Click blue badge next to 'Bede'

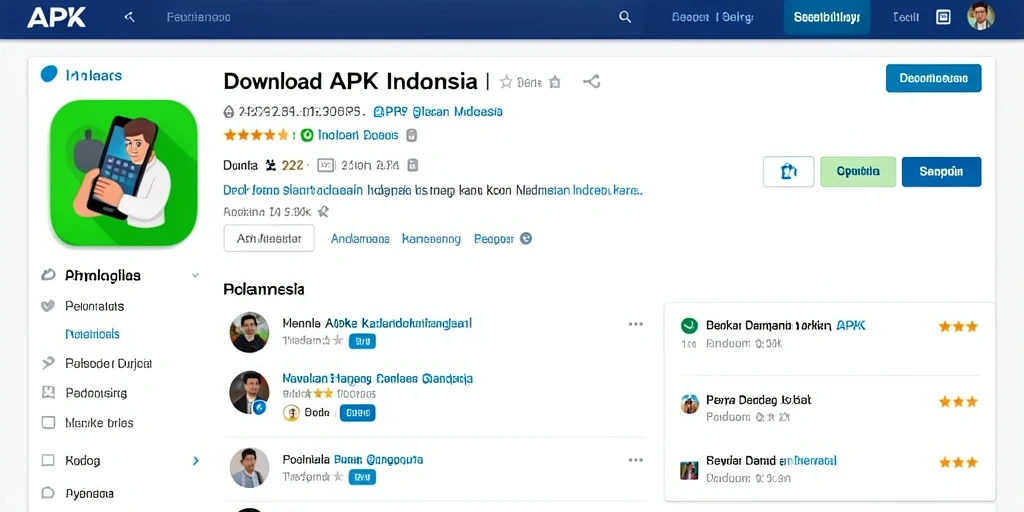[x=358, y=413]
